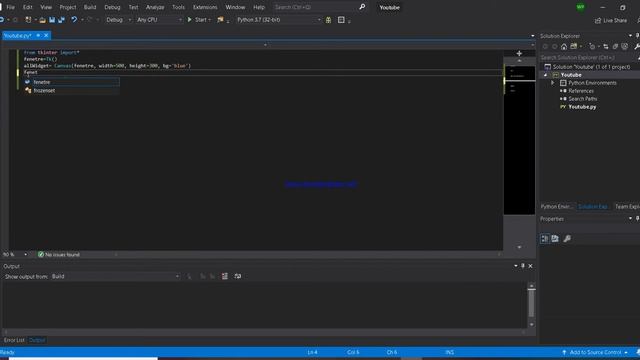Open the Debug configuration dropdown

(118, 20)
